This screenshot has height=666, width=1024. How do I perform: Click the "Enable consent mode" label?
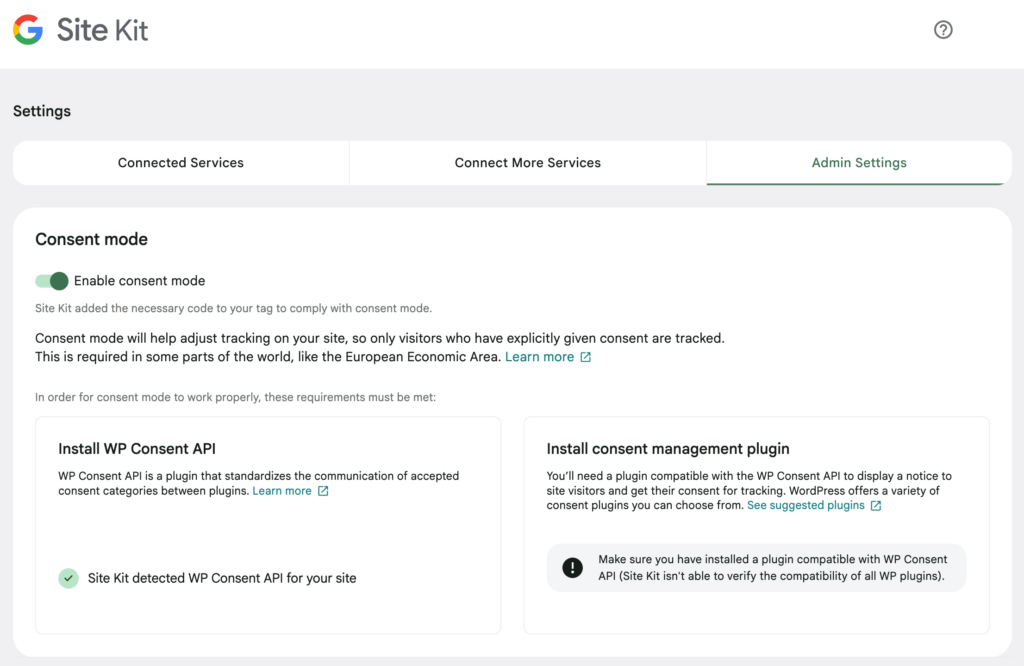pyautogui.click(x=139, y=281)
